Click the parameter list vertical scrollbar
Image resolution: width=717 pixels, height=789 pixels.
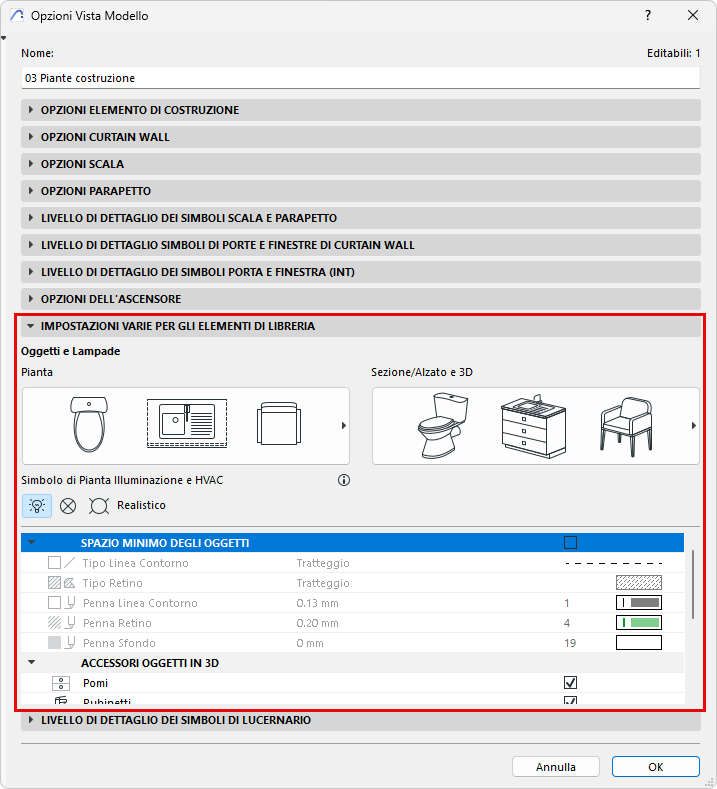[693, 584]
